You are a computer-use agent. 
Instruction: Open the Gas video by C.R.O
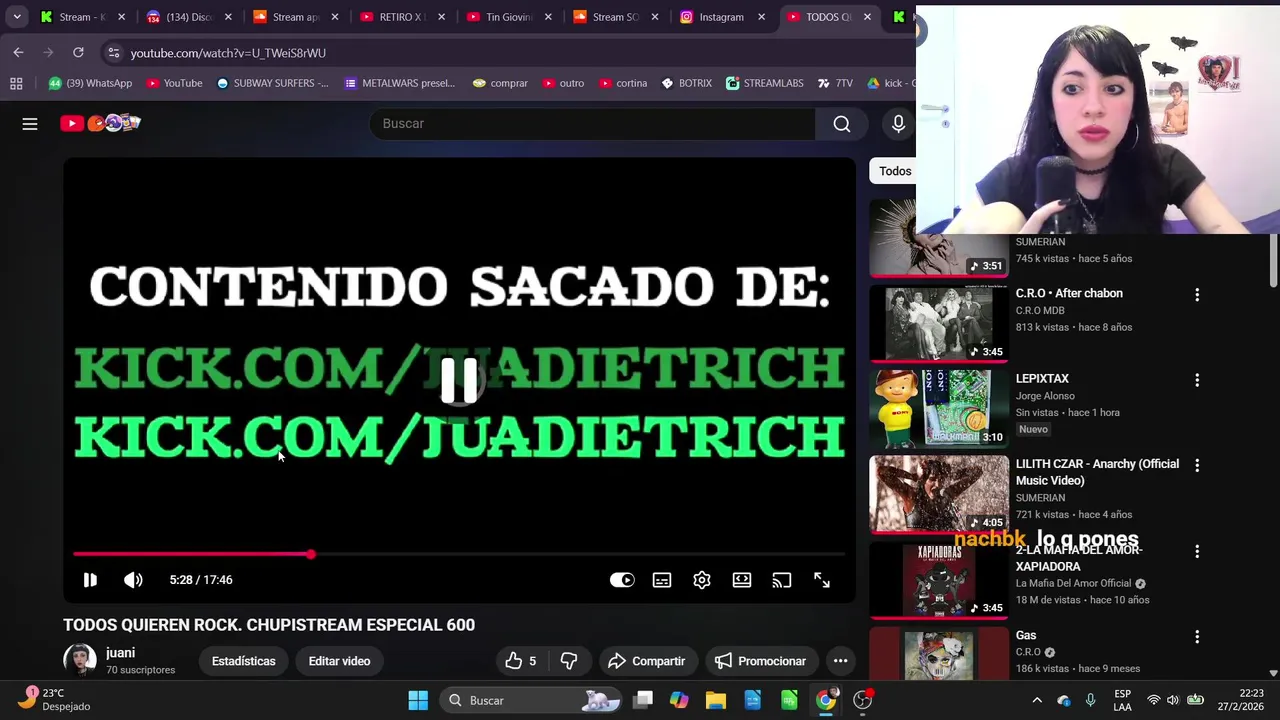[x=1026, y=635]
